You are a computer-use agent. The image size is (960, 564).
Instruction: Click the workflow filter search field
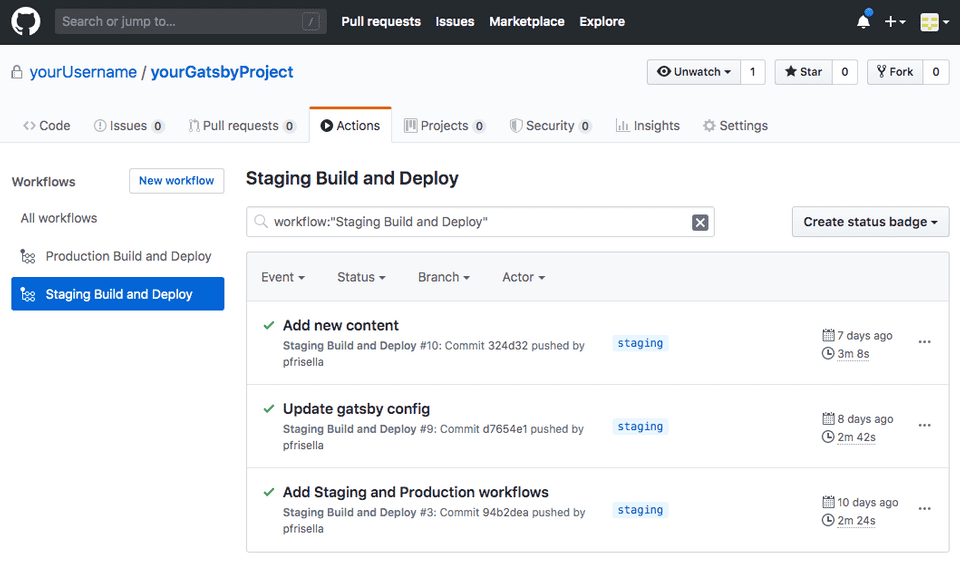click(x=480, y=222)
